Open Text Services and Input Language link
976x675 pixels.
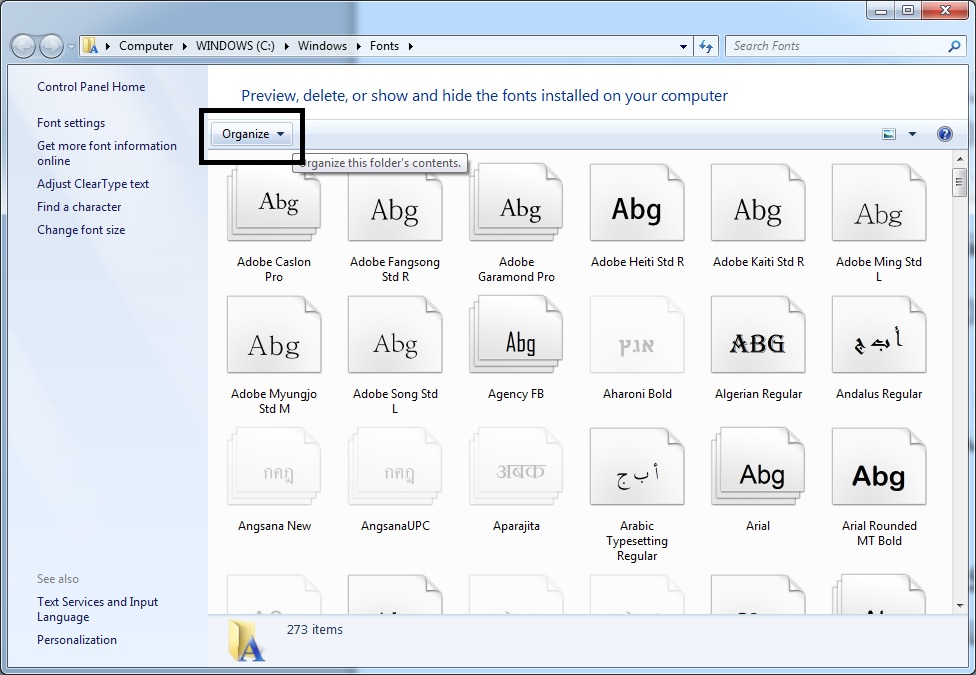(97, 609)
